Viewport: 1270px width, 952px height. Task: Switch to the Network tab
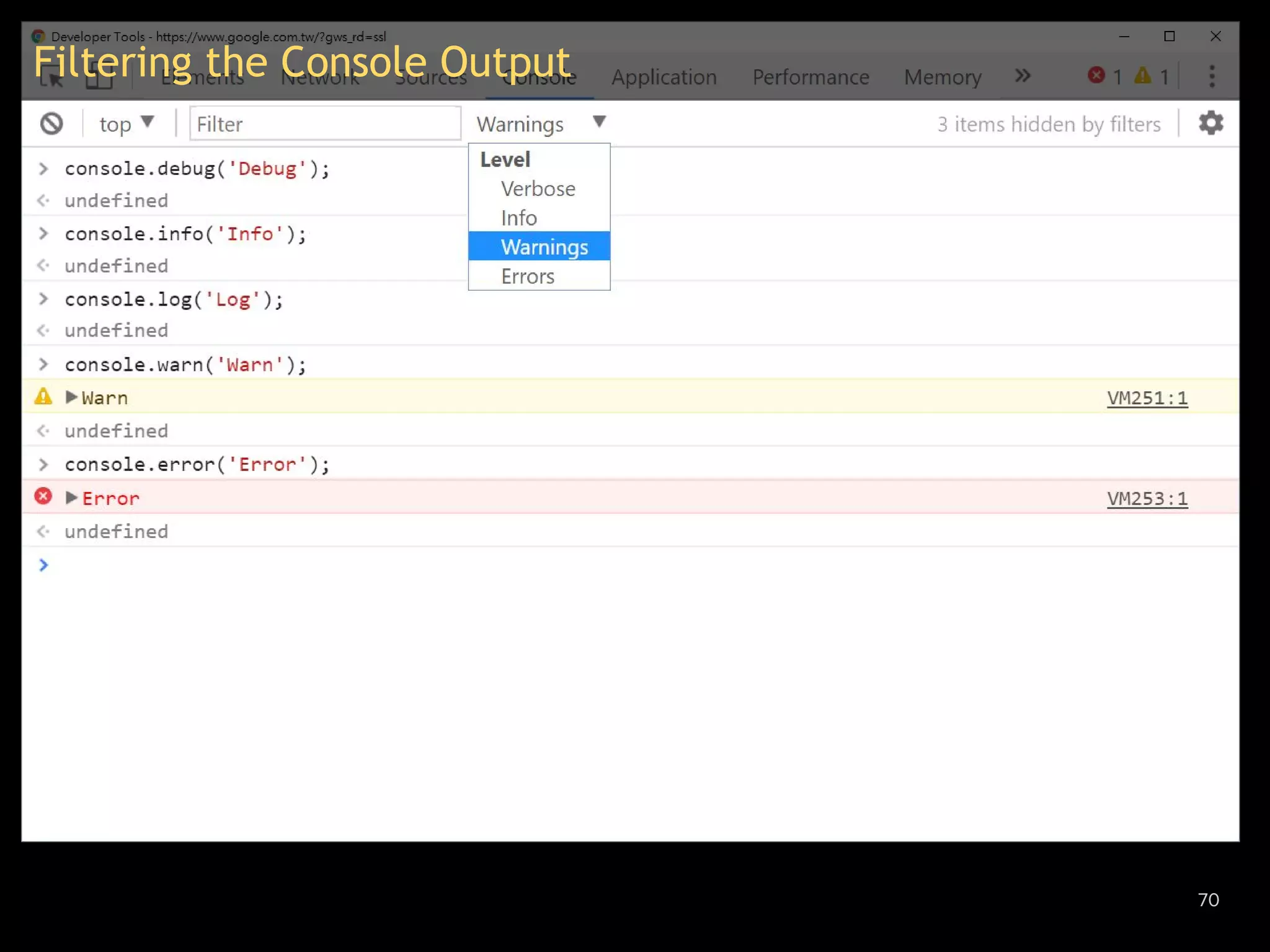320,77
